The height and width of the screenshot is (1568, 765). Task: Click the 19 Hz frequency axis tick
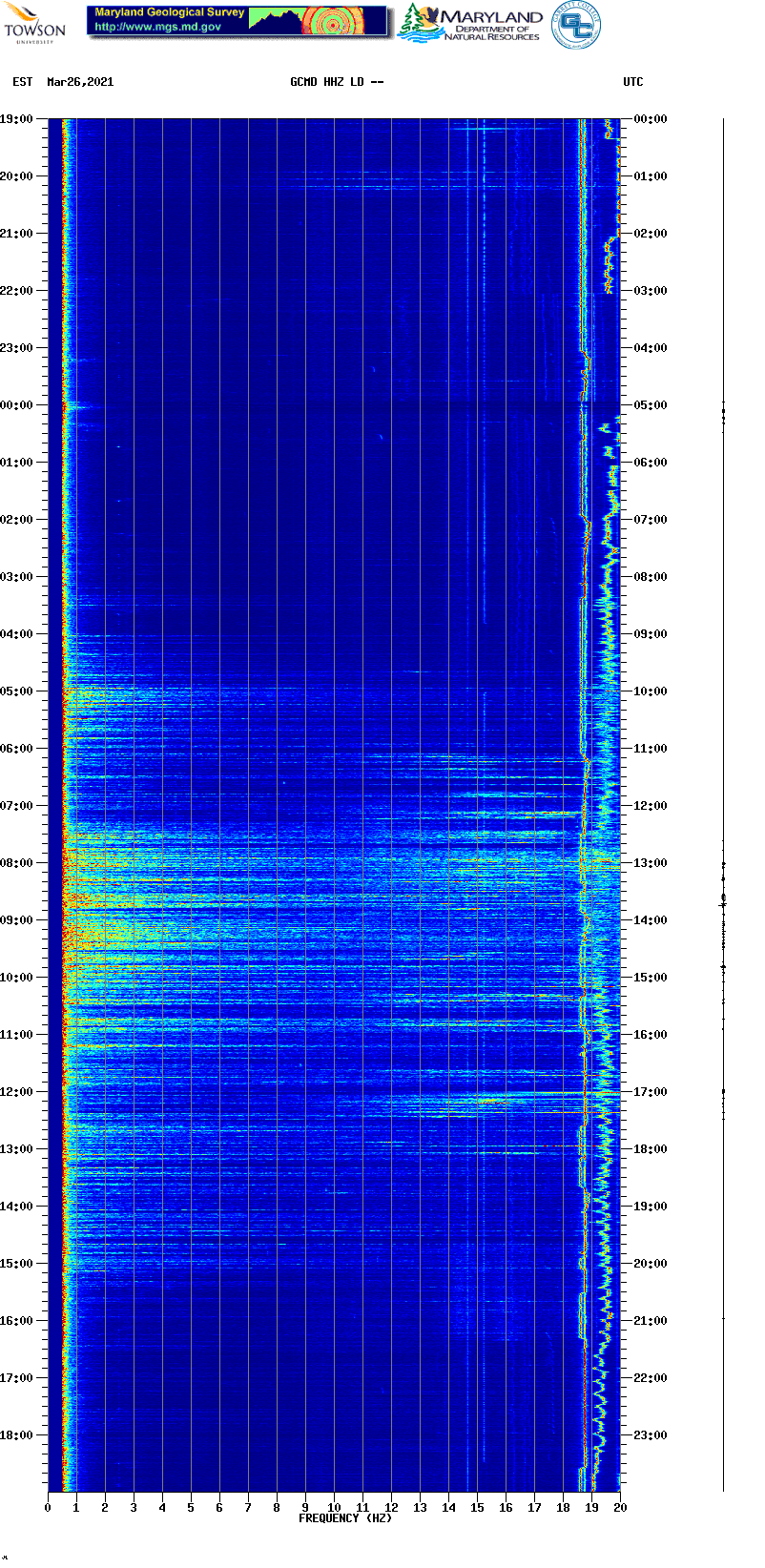click(x=591, y=1508)
